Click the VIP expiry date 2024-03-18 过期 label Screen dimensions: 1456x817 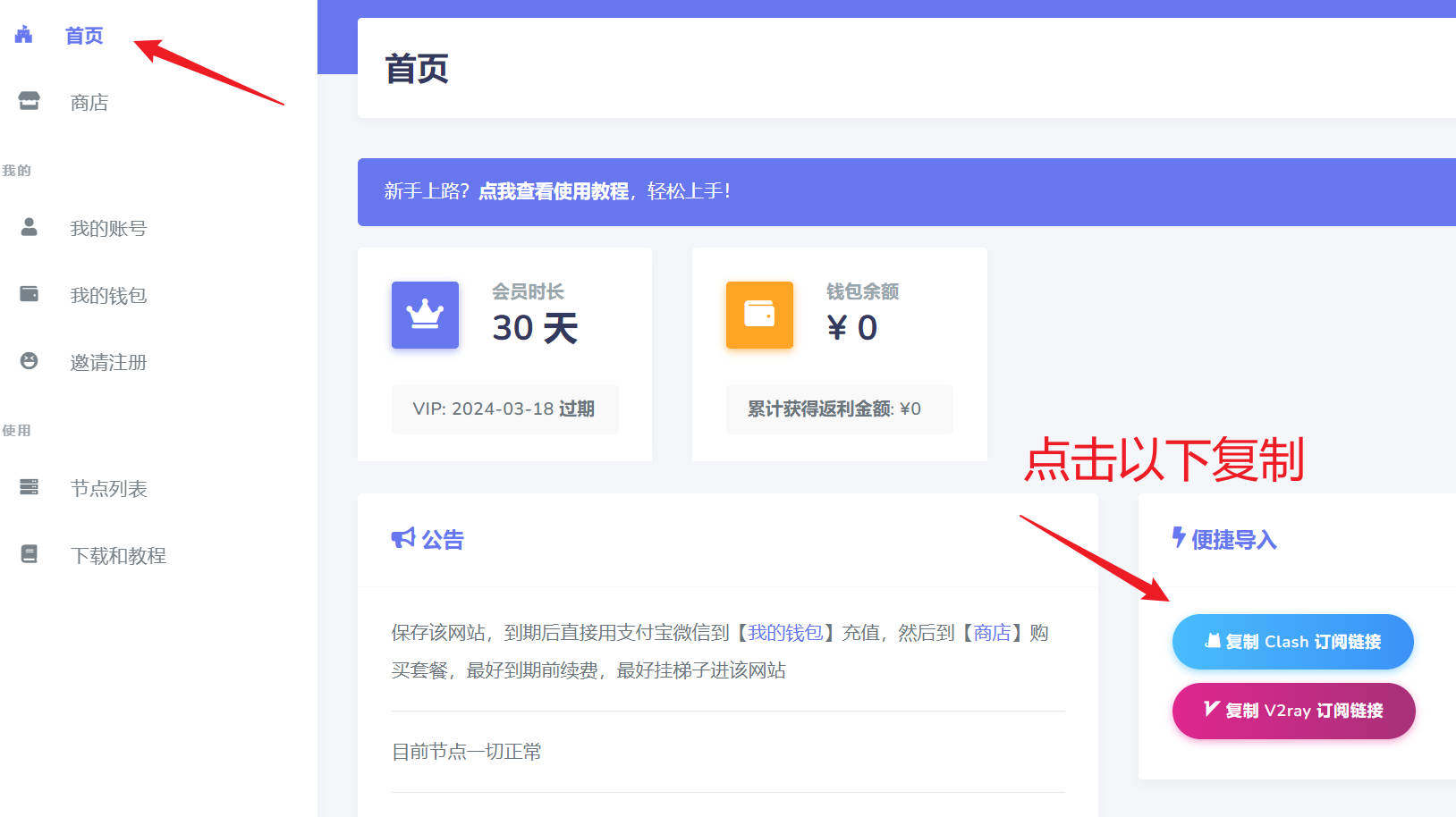[504, 408]
